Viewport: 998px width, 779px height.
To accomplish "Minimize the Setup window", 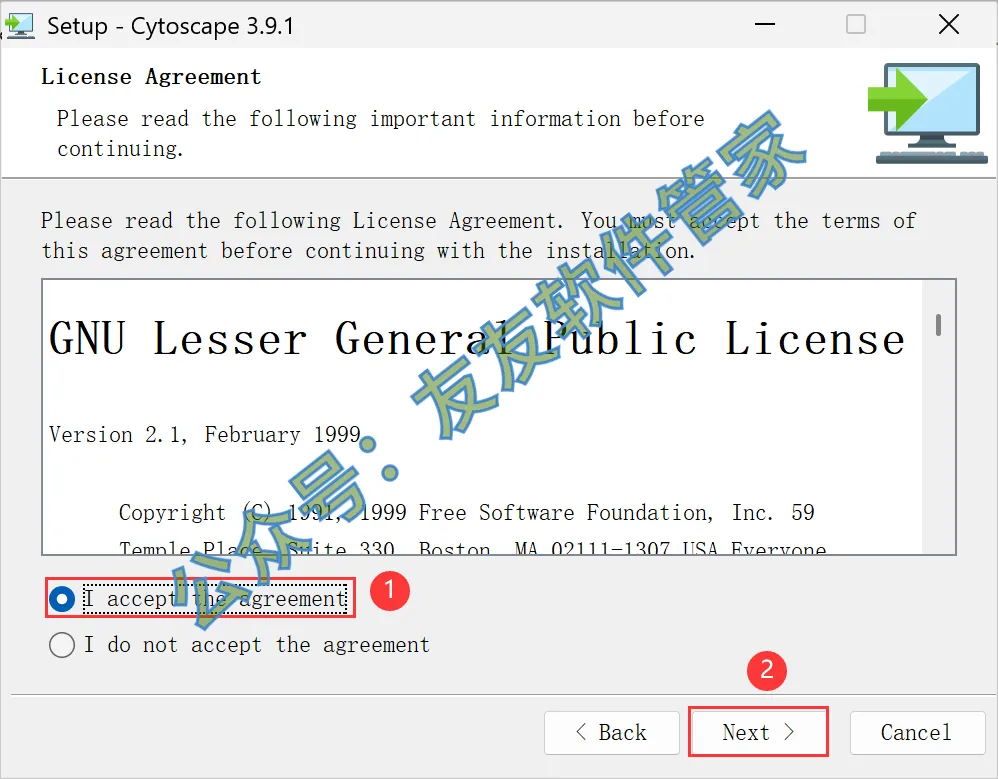I will pos(764,25).
